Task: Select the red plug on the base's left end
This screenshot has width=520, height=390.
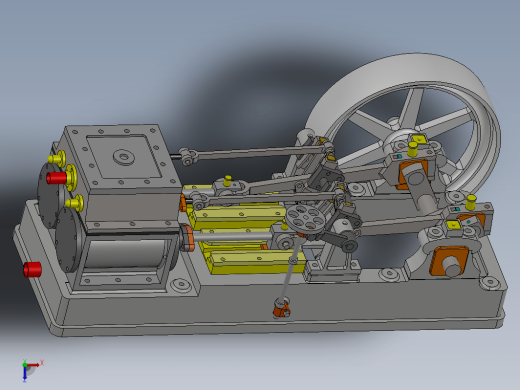Action: pyautogui.click(x=32, y=269)
